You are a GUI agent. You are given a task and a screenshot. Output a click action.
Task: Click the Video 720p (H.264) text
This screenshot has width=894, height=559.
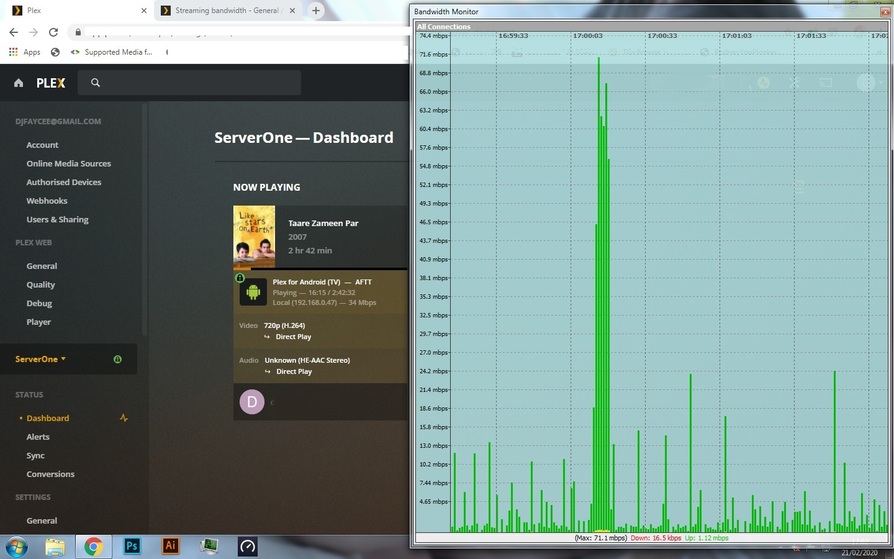coord(285,325)
